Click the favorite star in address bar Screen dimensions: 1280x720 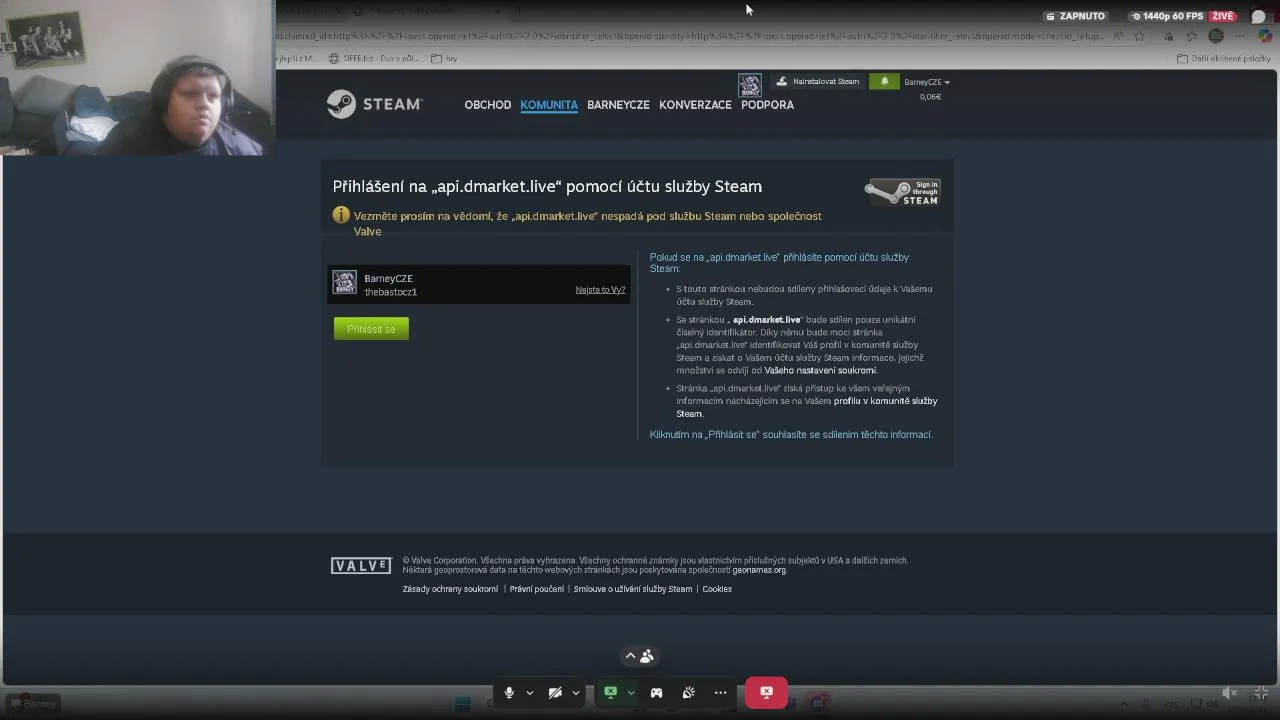[x=1139, y=36]
